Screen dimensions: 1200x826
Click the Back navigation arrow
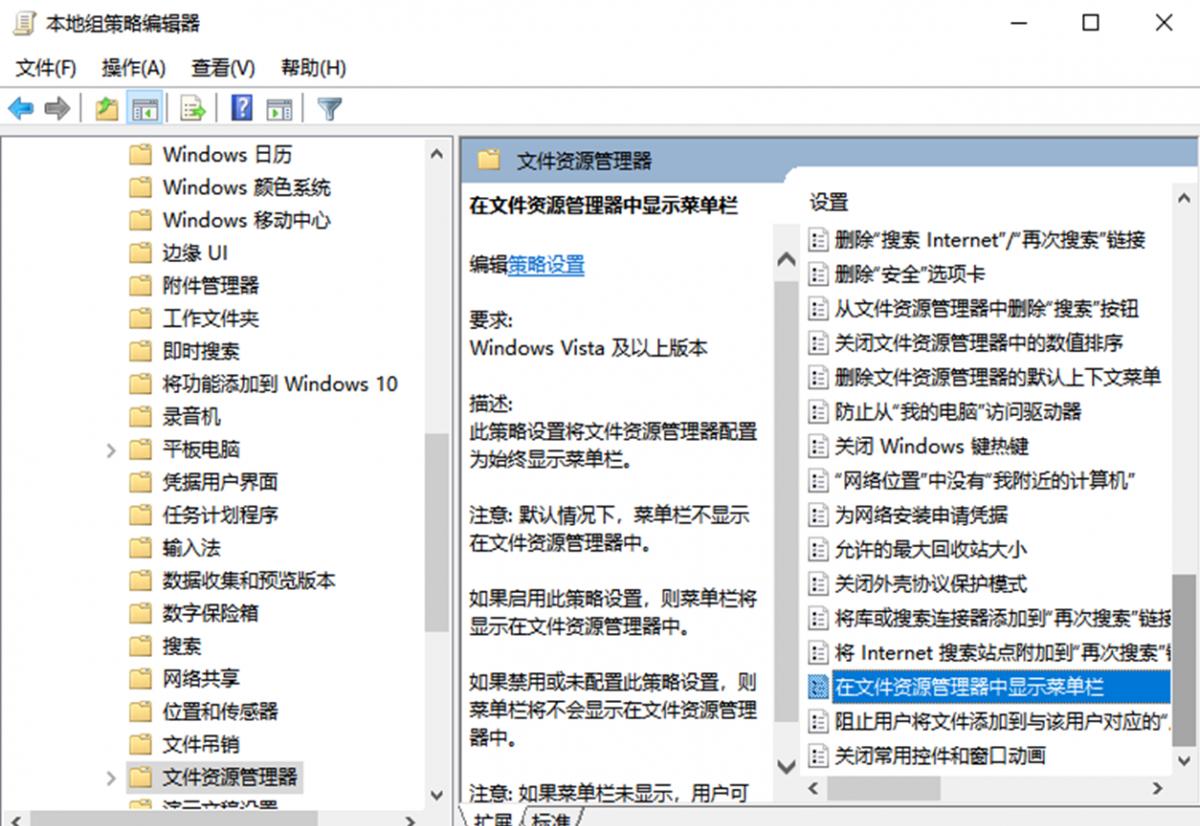click(x=18, y=107)
